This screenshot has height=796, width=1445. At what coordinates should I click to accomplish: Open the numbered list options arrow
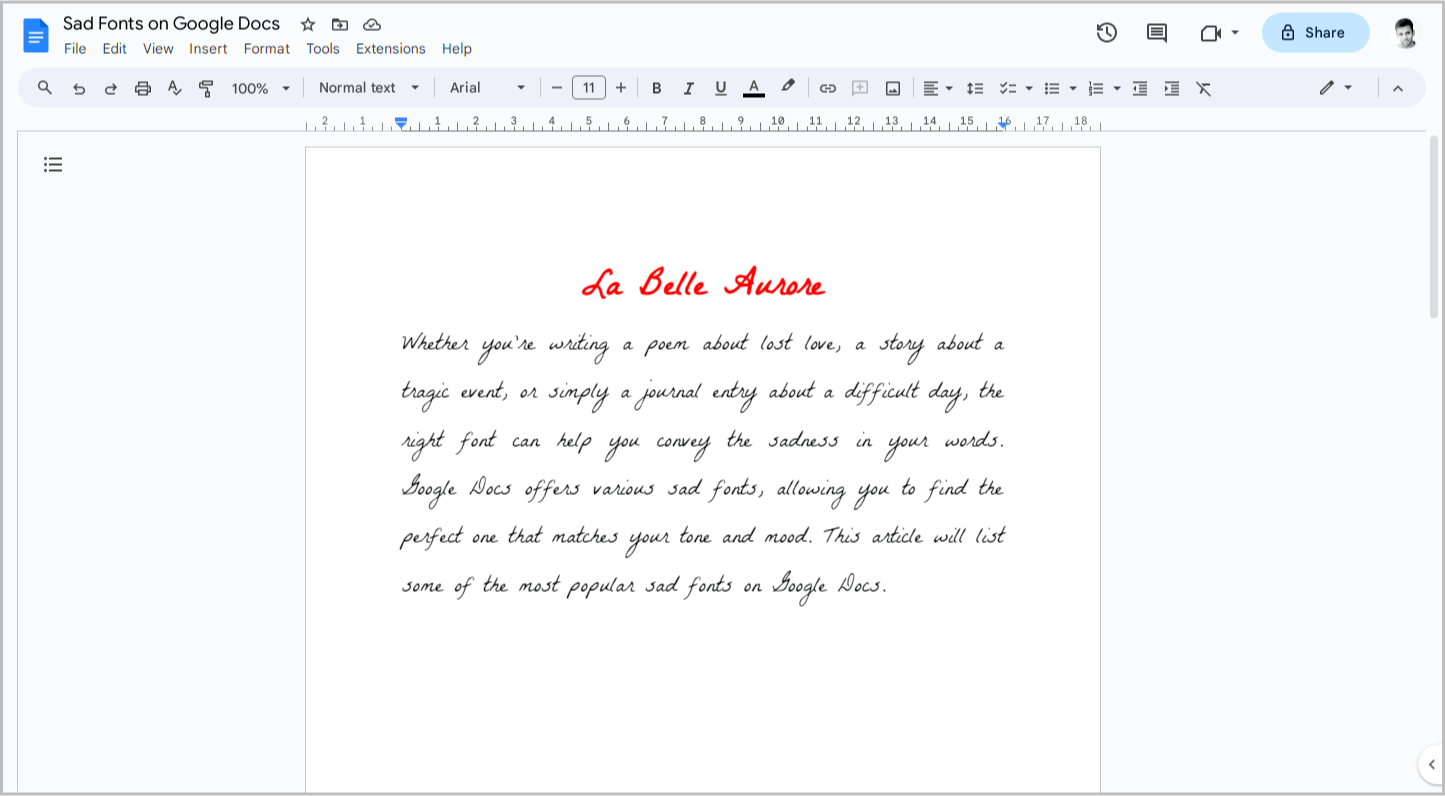coord(1117,88)
